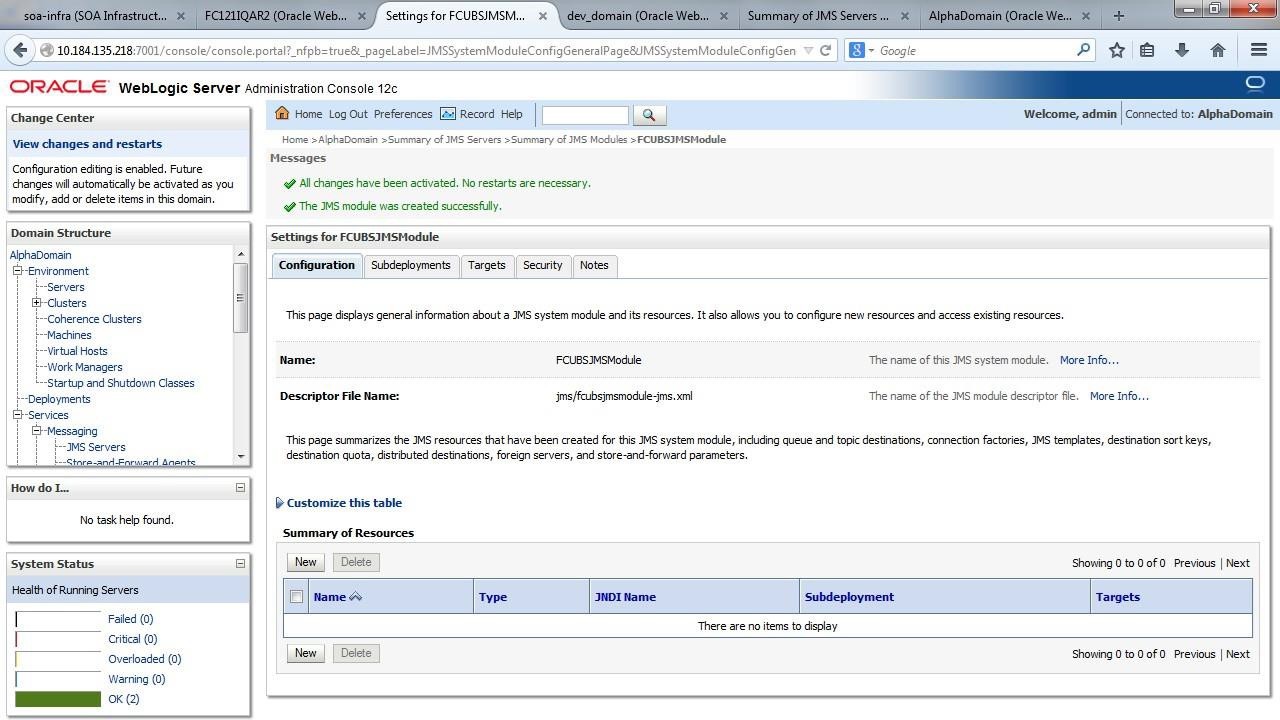Open More Info link for Descriptor File Name

pos(1119,396)
